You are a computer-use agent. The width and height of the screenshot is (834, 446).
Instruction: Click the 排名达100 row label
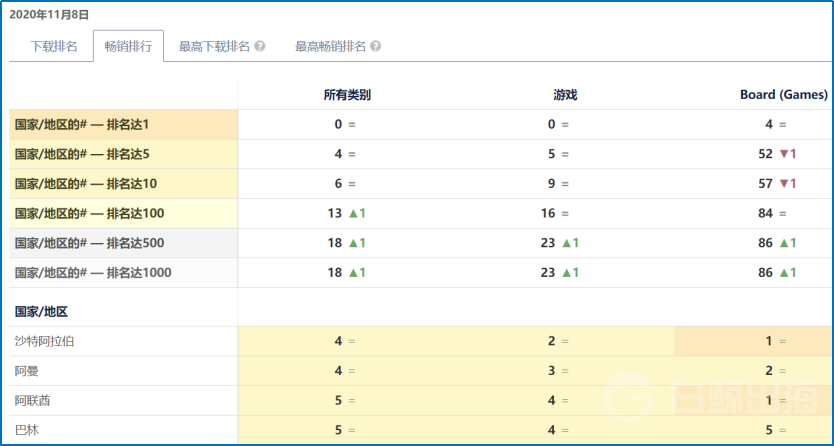click(89, 214)
